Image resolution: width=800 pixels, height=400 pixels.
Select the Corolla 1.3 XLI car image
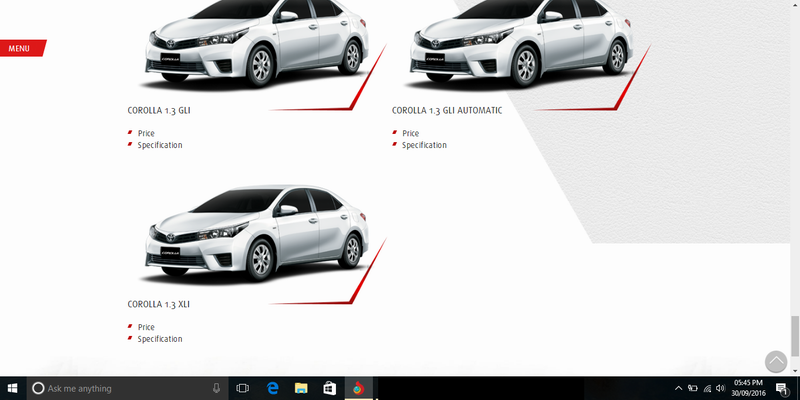click(257, 233)
